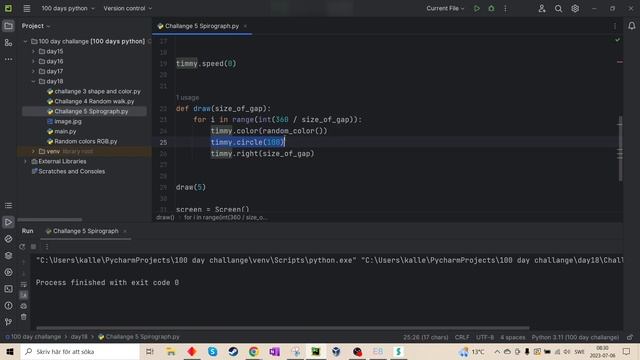Click inspection checkmark in editor corner

click(617, 40)
